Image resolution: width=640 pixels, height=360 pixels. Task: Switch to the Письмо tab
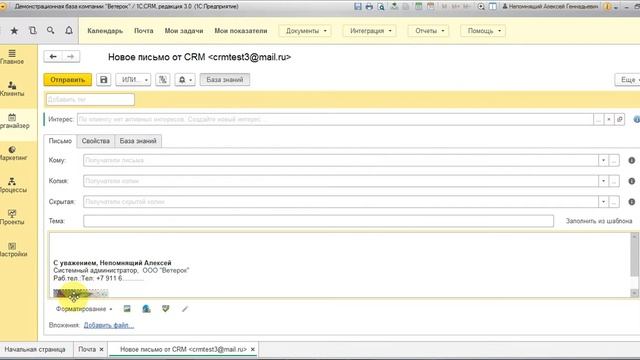coord(60,141)
